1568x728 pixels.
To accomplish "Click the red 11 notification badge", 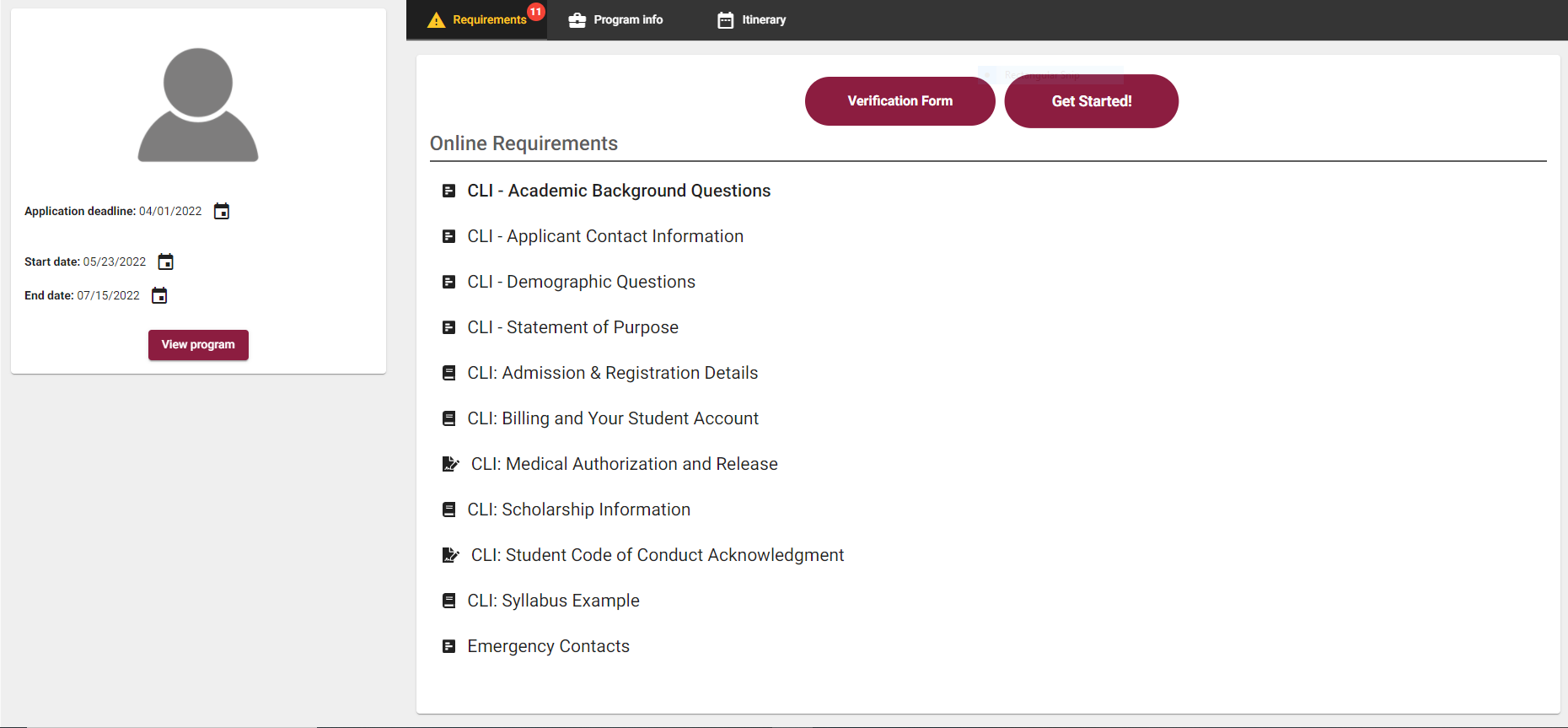I will pyautogui.click(x=536, y=12).
